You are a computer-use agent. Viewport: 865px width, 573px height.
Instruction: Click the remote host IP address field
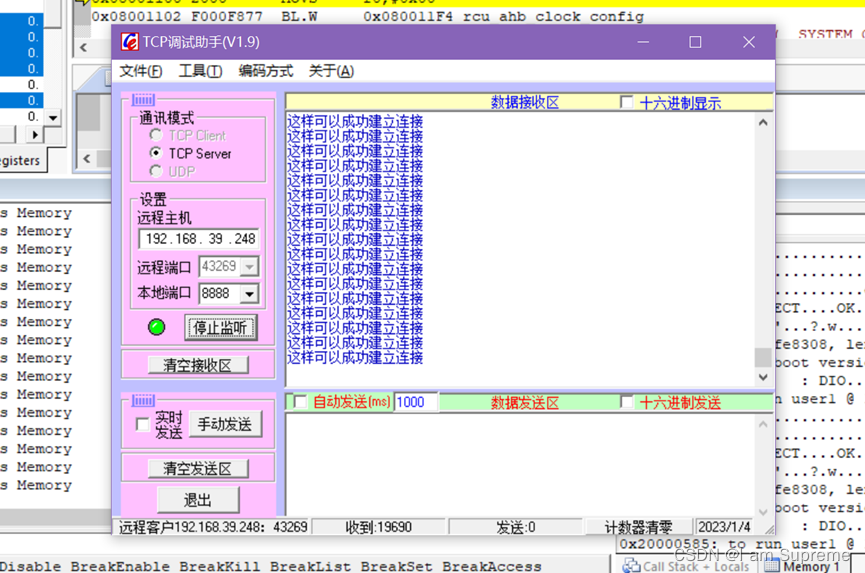(x=199, y=239)
